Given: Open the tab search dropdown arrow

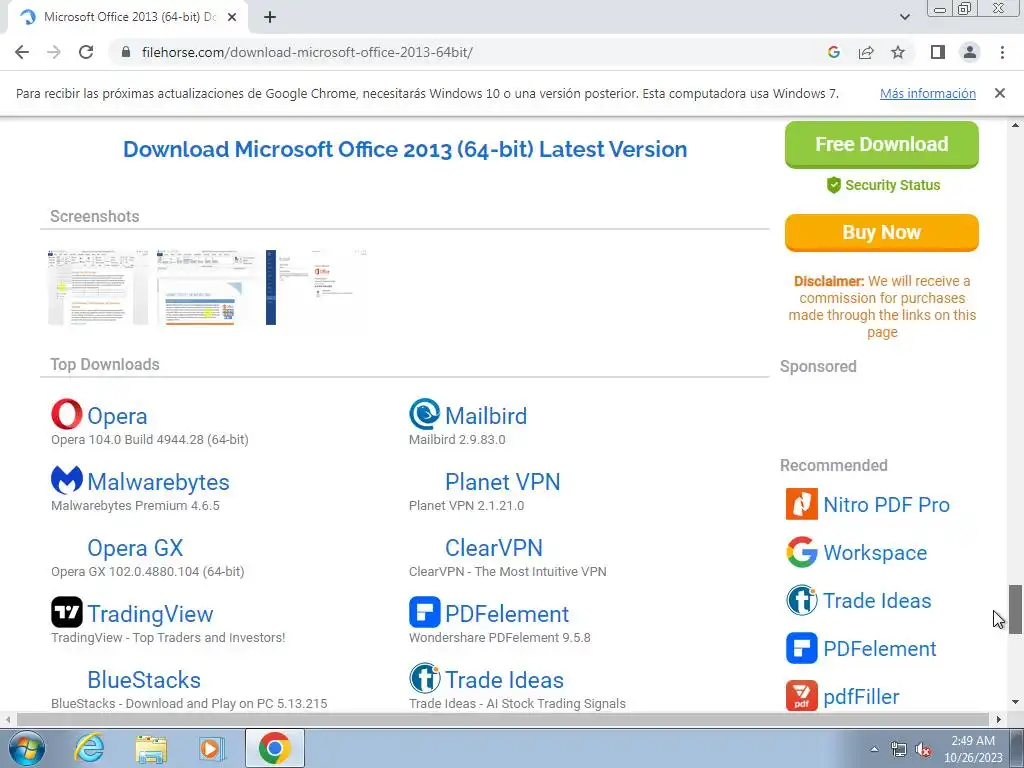Looking at the screenshot, I should pyautogui.click(x=904, y=17).
